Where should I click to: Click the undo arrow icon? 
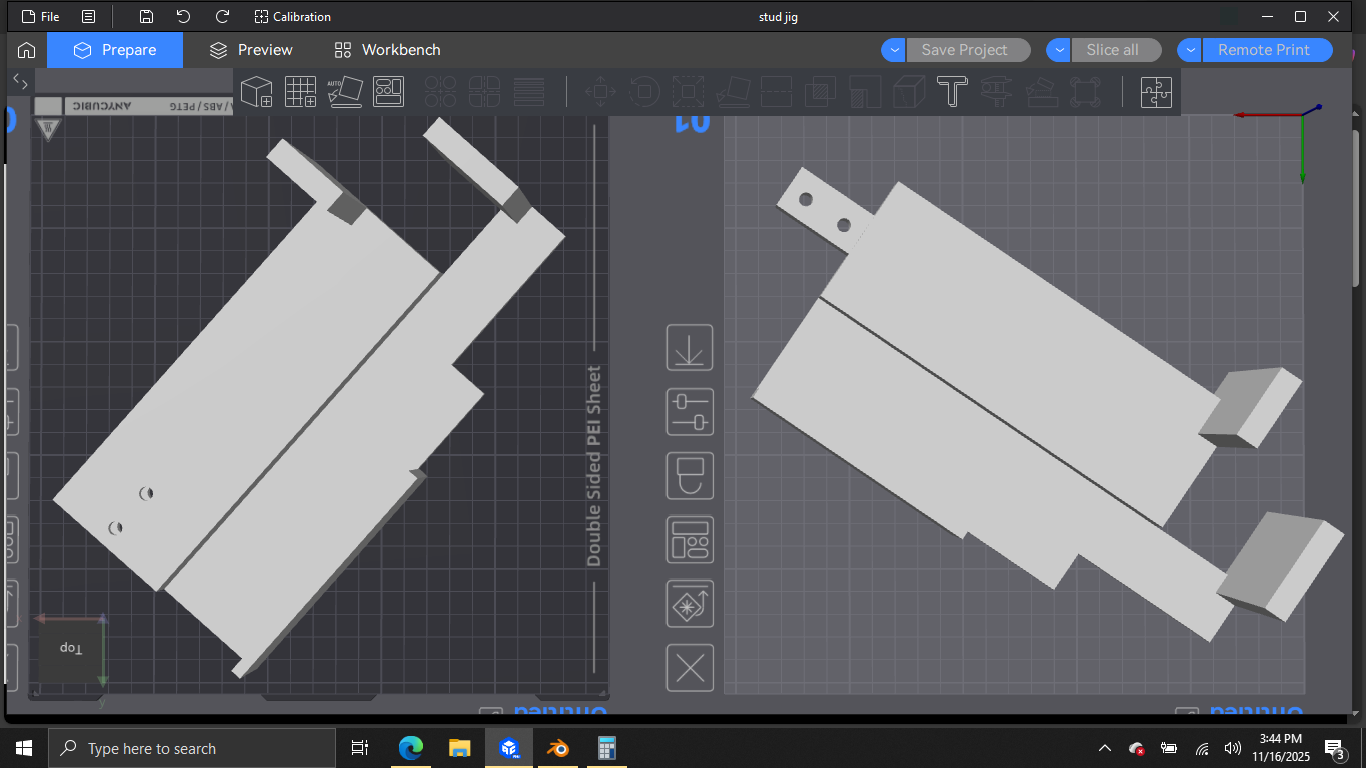[x=183, y=17]
